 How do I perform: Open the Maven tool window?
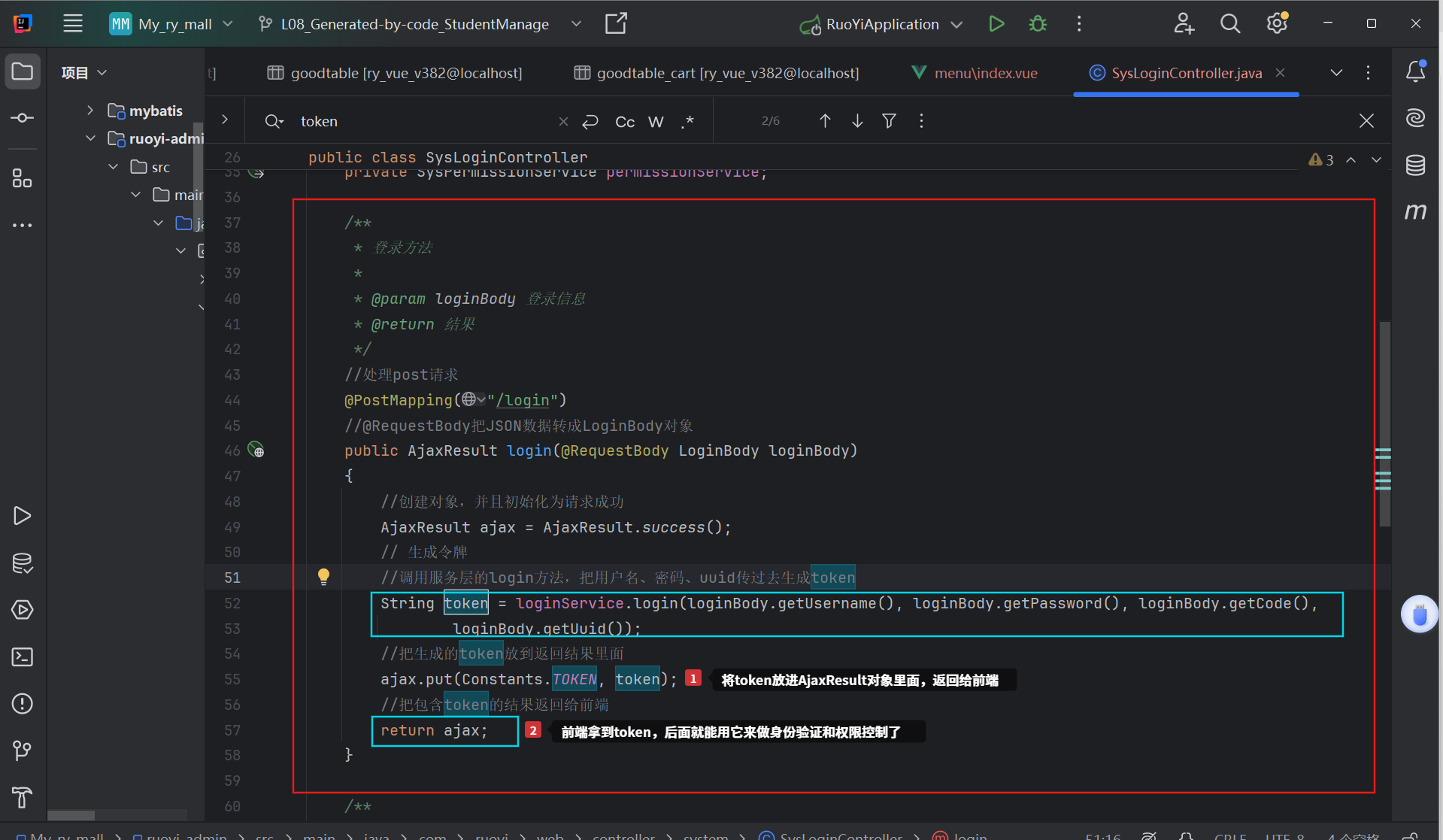click(x=1416, y=212)
